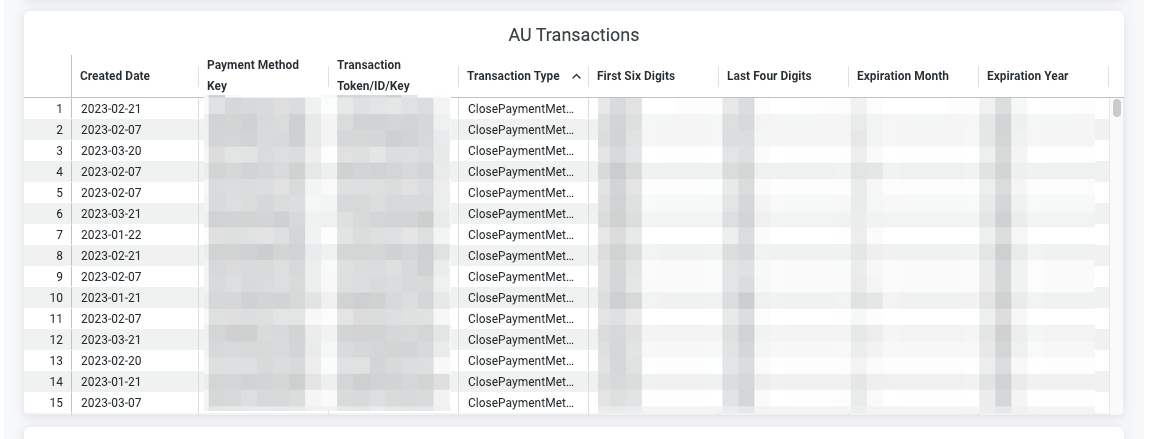The height and width of the screenshot is (439, 1156).
Task: Click the Expiration Month column header
Action: pos(902,76)
